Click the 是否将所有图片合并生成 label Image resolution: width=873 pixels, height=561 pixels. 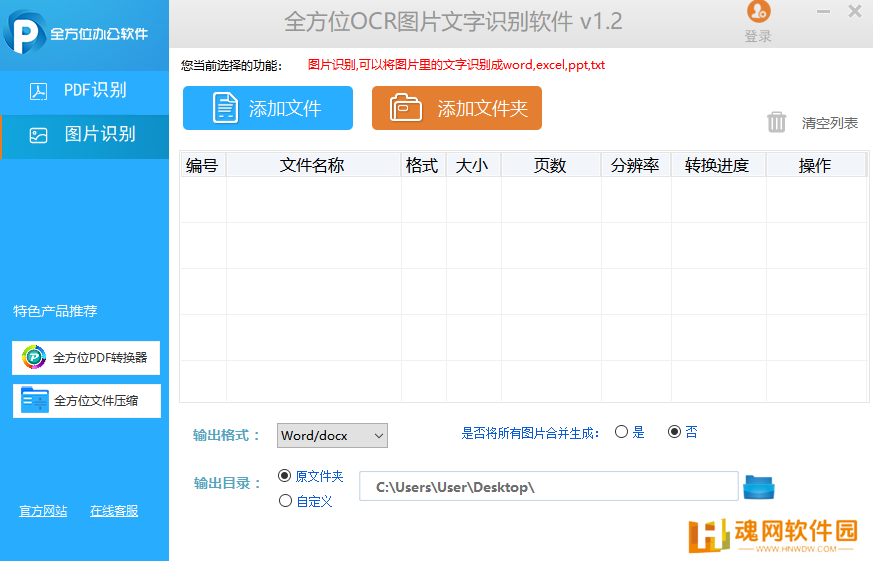pyautogui.click(x=530, y=433)
